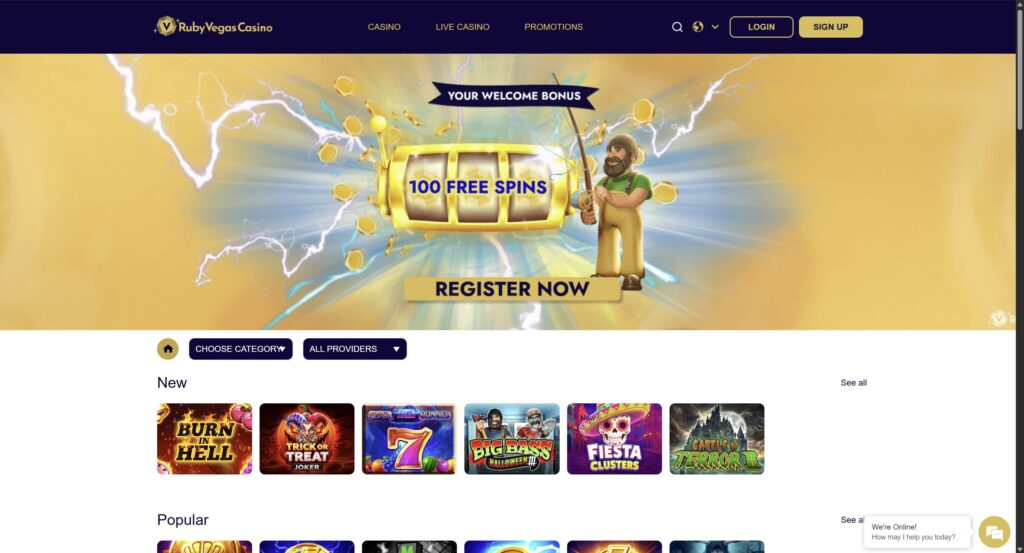Open the Super Seven slot thumbnail
The width and height of the screenshot is (1024, 553).
coord(409,439)
